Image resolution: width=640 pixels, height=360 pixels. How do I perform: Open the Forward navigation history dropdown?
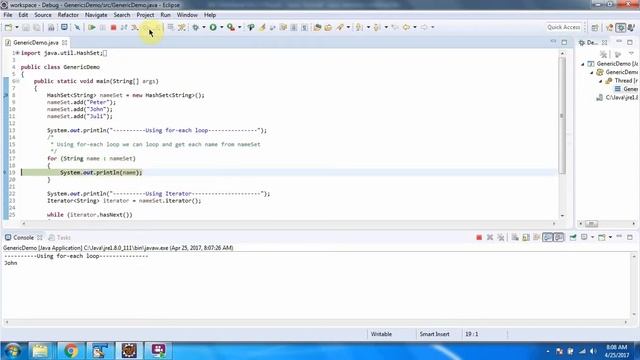pyautogui.click(x=433, y=27)
